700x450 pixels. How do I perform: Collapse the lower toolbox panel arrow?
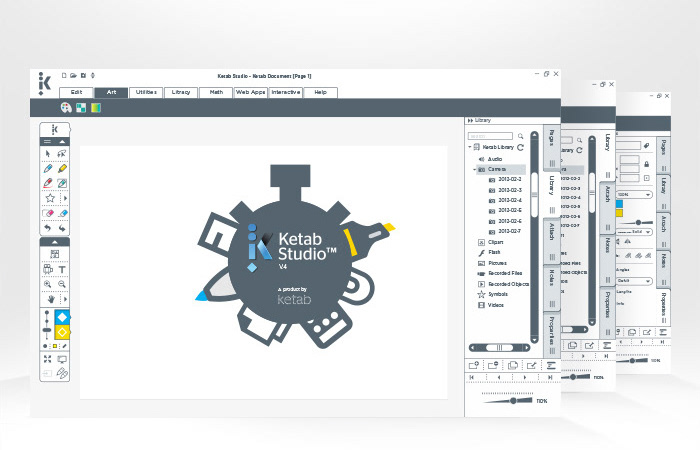pyautogui.click(x=54, y=242)
